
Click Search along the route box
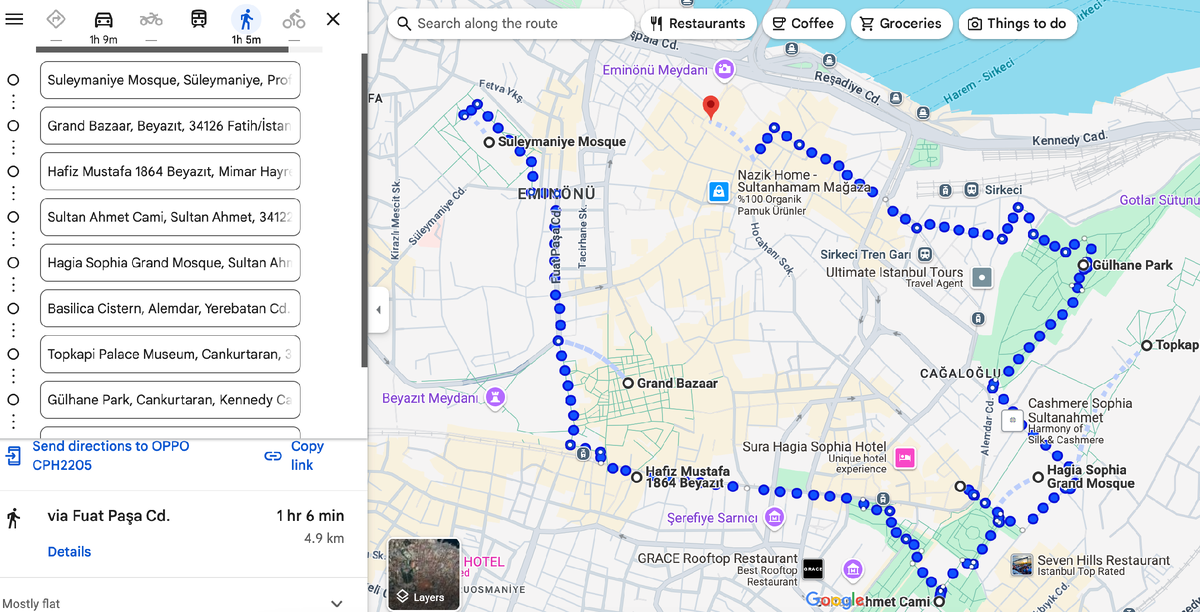click(511, 23)
